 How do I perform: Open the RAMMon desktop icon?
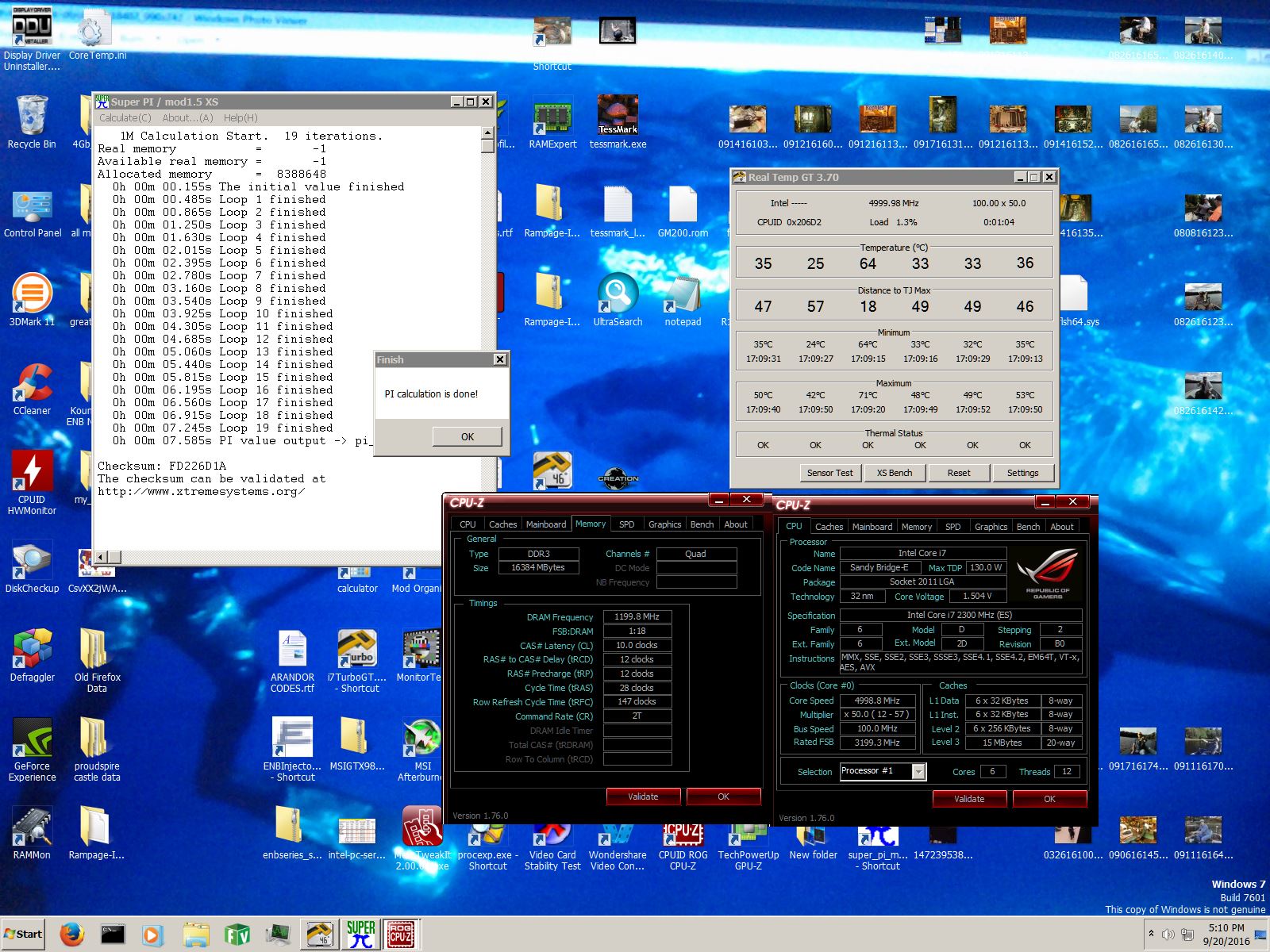pos(32,832)
